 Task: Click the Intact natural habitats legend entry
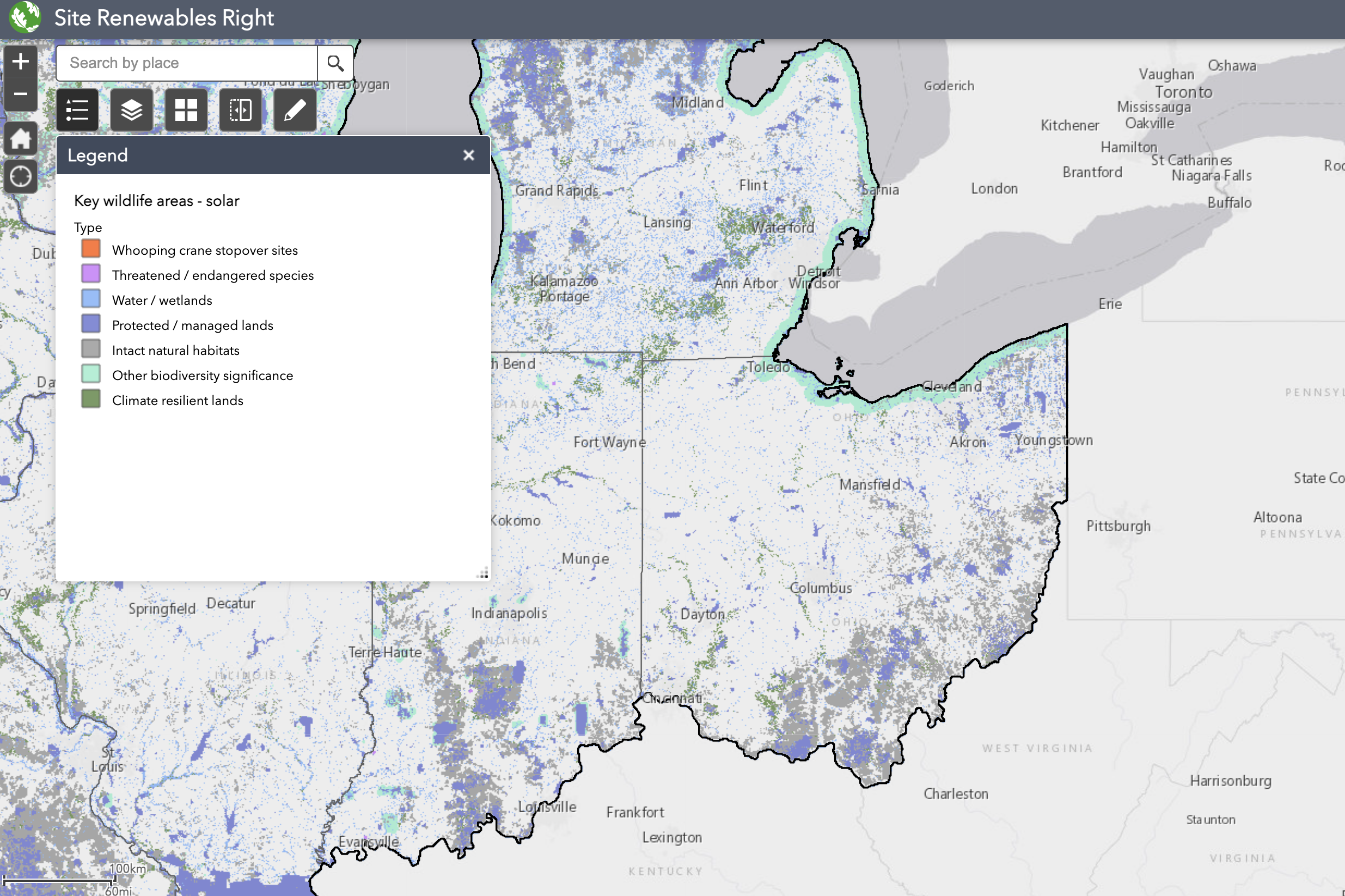point(175,349)
